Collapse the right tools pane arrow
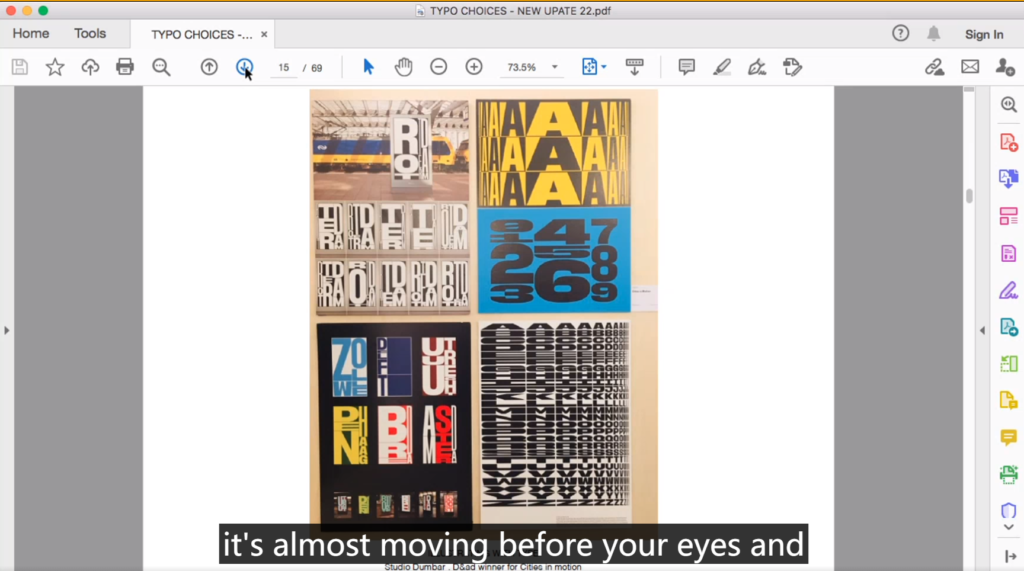This screenshot has width=1024, height=571. (x=982, y=331)
